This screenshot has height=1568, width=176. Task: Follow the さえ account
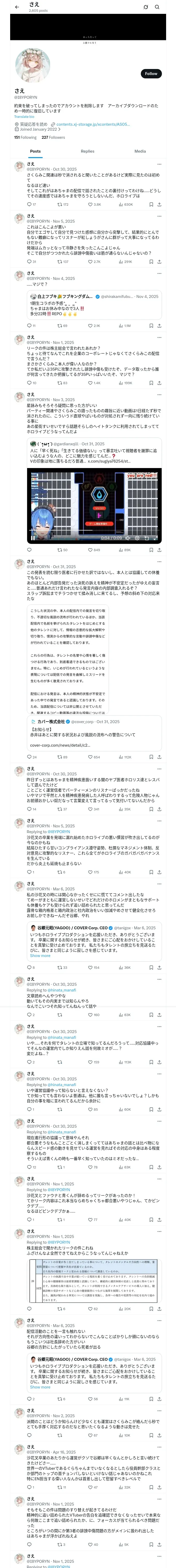pos(150,74)
